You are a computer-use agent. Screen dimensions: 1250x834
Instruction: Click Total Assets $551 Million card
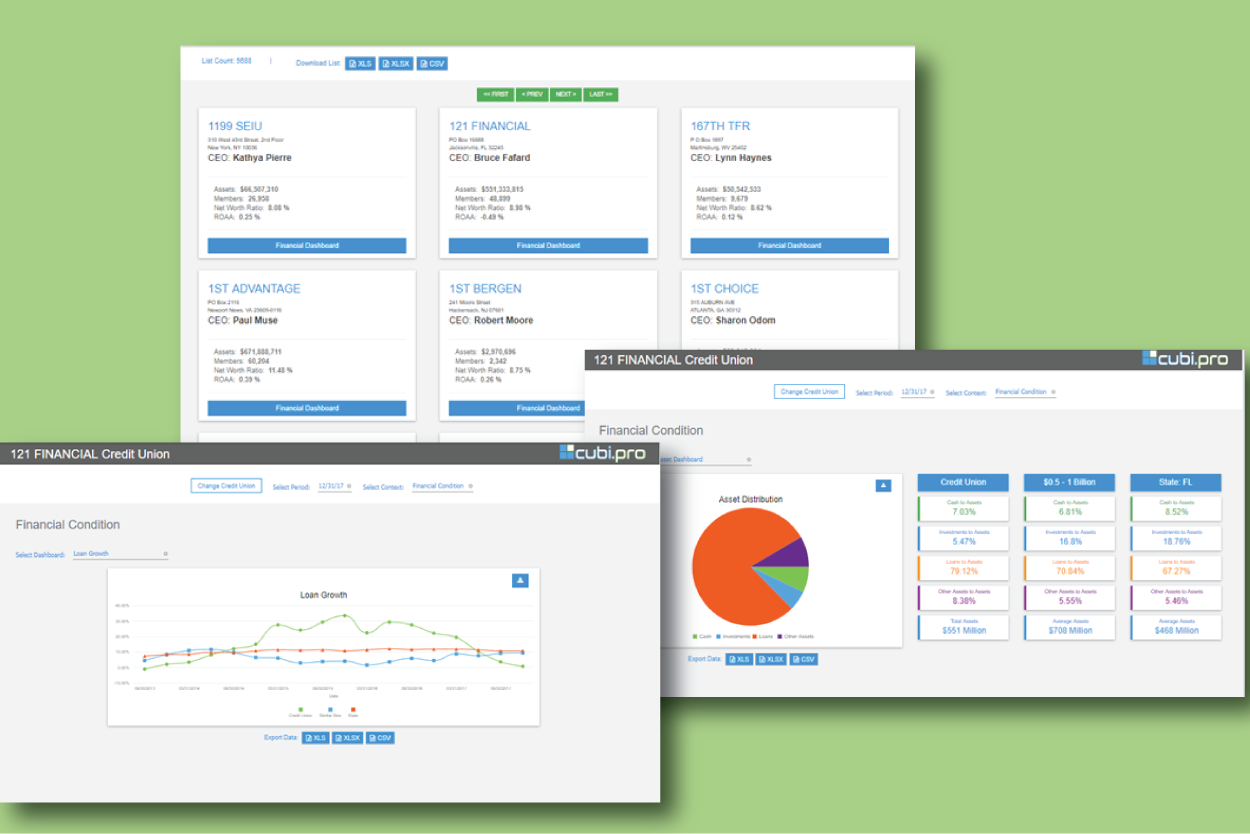point(964,627)
